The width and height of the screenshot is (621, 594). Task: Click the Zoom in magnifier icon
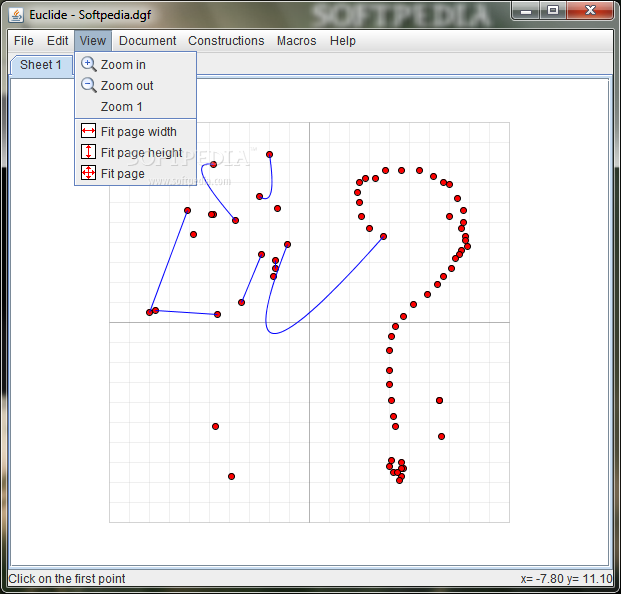point(88,64)
